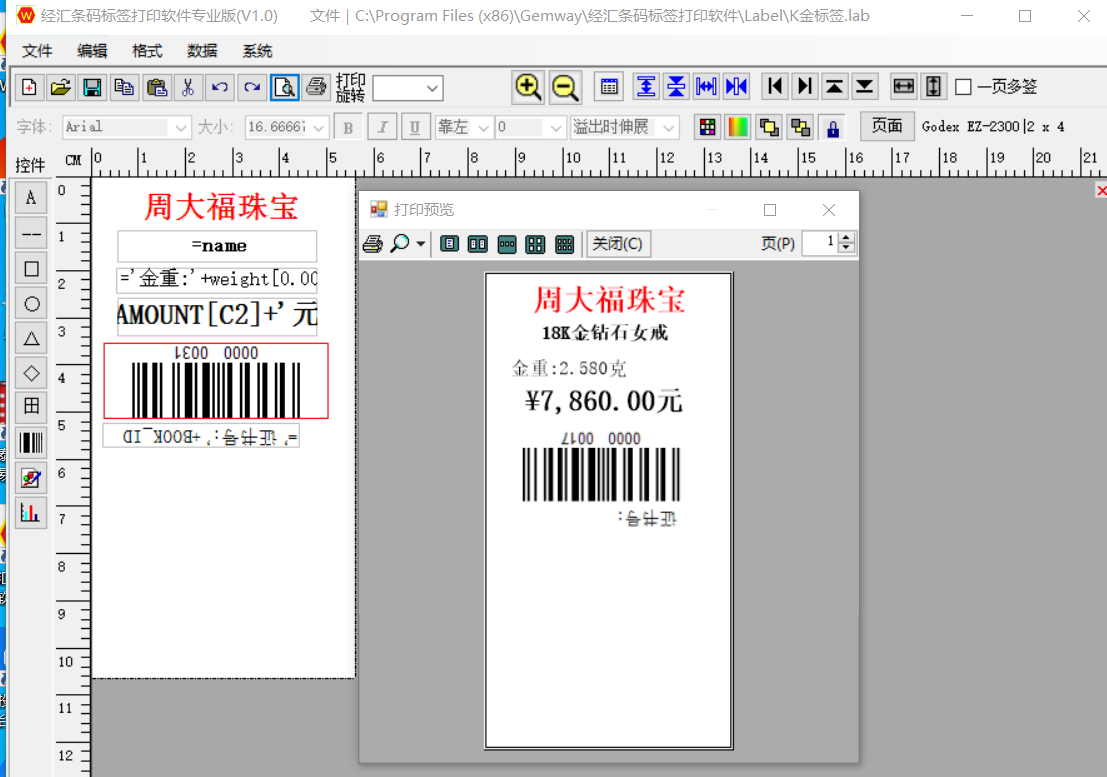Click the same height icon
1107x777 pixels.
coord(933,87)
